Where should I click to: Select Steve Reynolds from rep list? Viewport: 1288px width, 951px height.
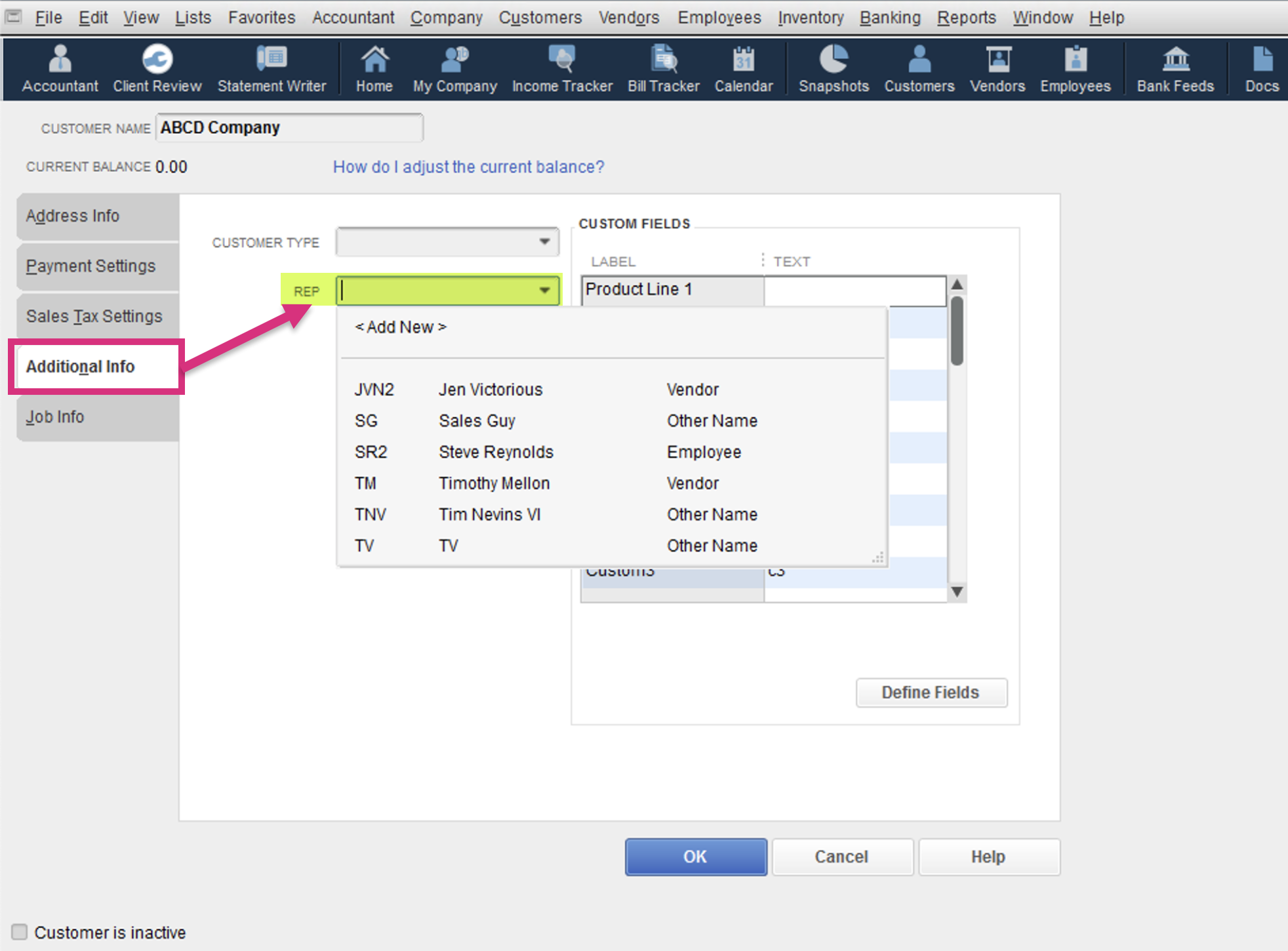[496, 452]
